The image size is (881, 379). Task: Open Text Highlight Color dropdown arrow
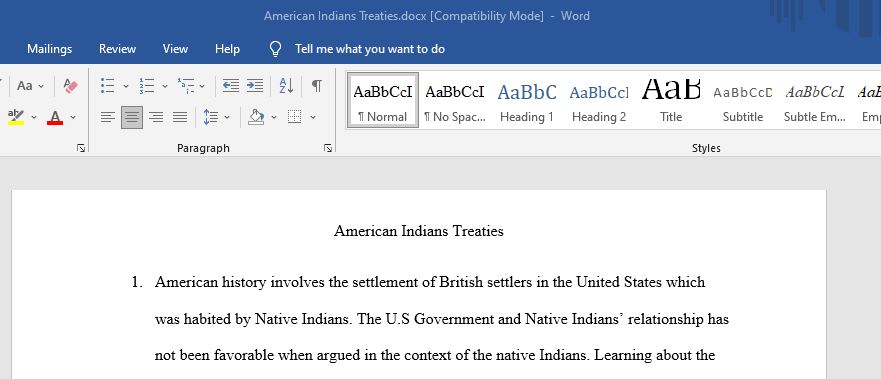[34, 117]
